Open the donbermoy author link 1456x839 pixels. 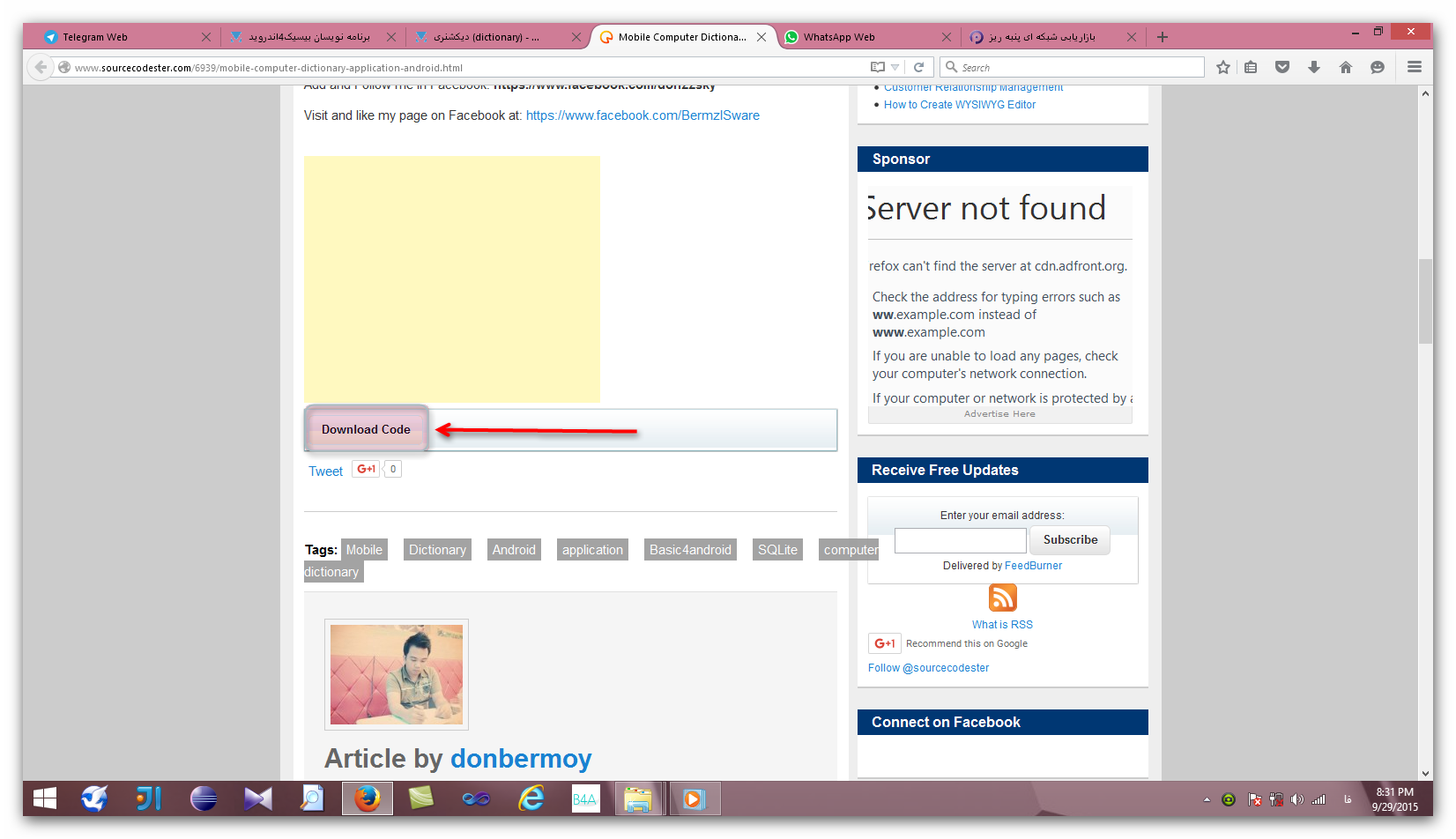(521, 759)
